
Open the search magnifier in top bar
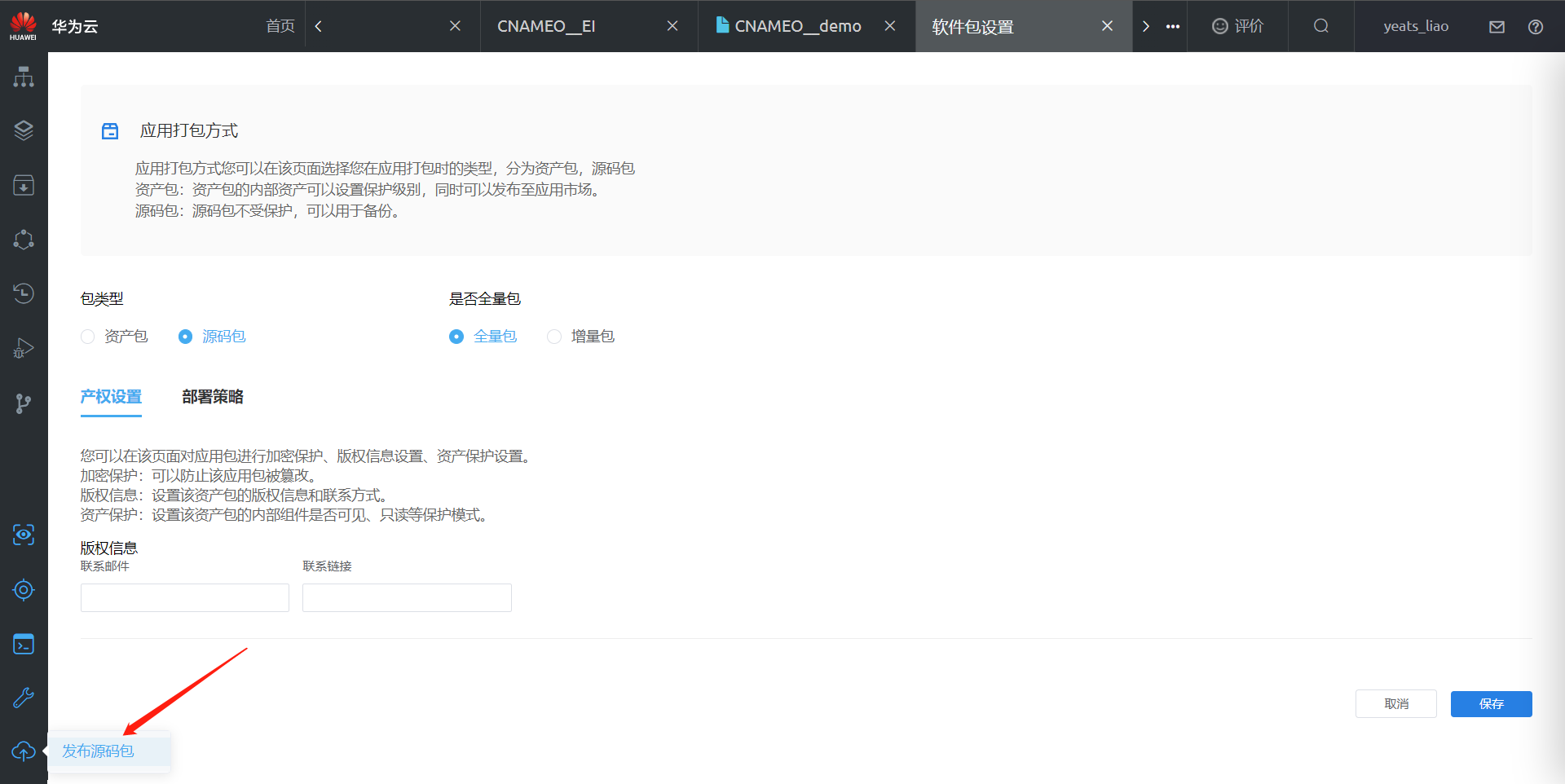[x=1321, y=26]
